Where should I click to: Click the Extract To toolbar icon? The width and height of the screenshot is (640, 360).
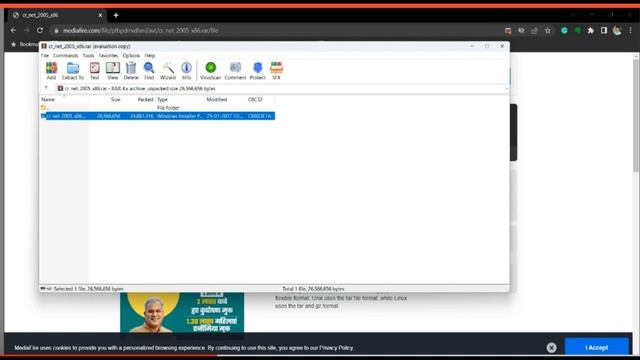[x=73, y=71]
